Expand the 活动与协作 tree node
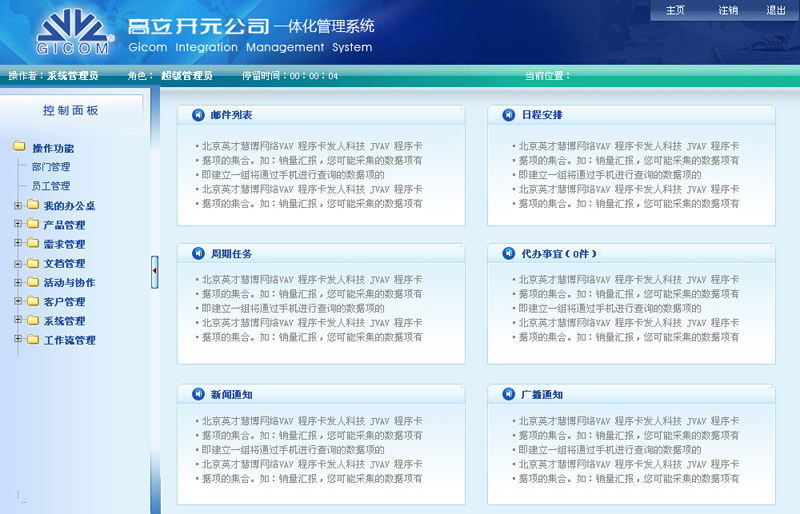The height and width of the screenshot is (514, 800). 18,282
